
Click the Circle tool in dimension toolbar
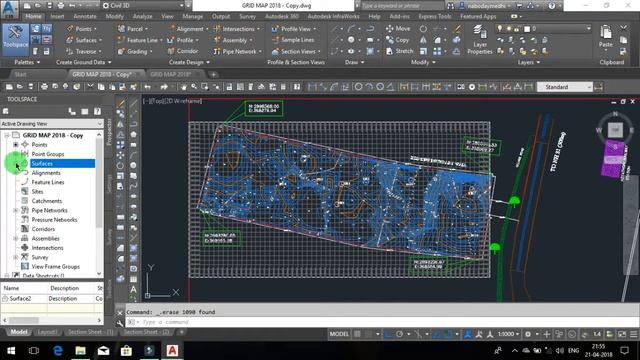point(358,87)
